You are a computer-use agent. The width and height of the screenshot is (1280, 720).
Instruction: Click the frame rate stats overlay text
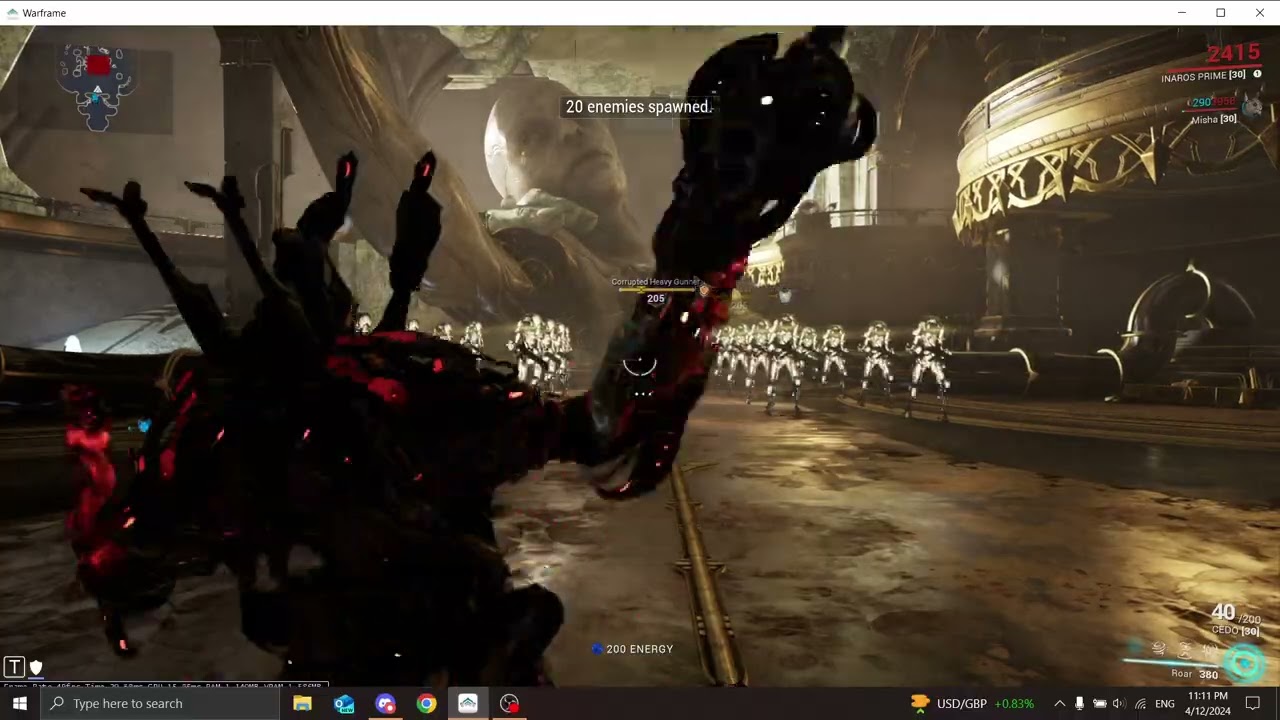click(x=165, y=685)
